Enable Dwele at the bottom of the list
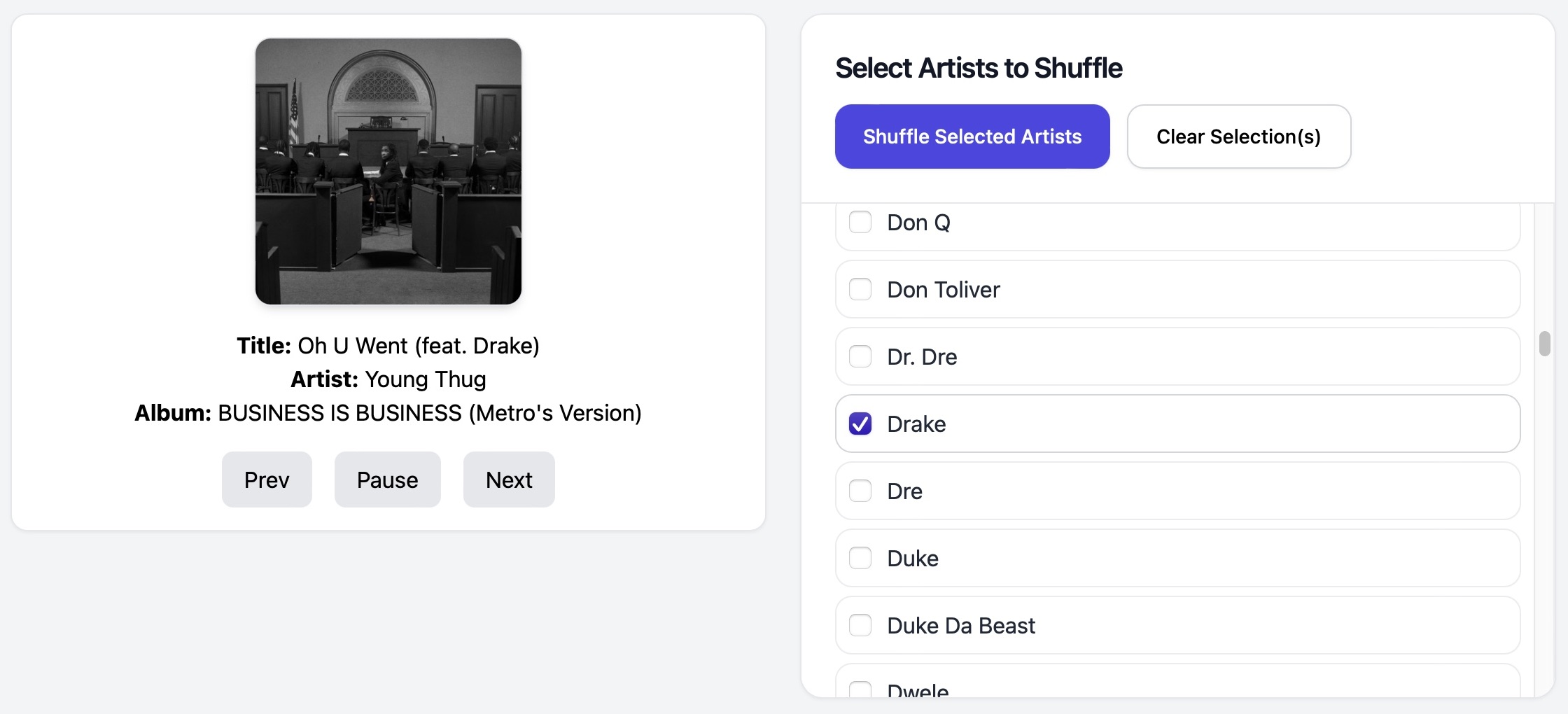1568x714 pixels. pyautogui.click(x=860, y=689)
